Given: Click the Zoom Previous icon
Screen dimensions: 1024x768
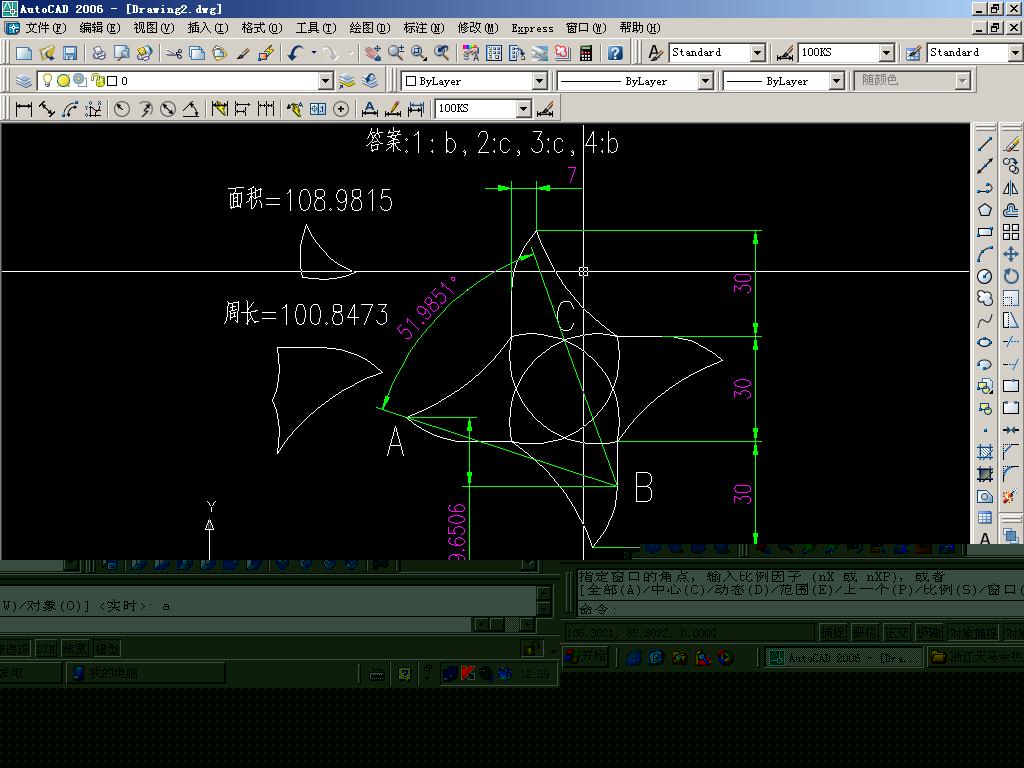Looking at the screenshot, I should click(x=442, y=54).
